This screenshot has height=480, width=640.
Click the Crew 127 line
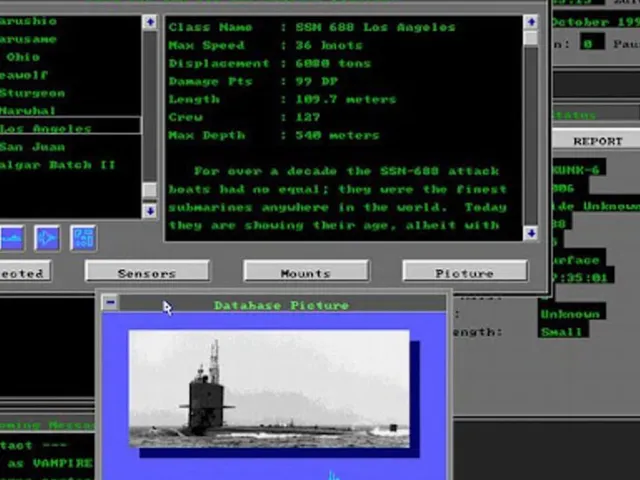(244, 117)
